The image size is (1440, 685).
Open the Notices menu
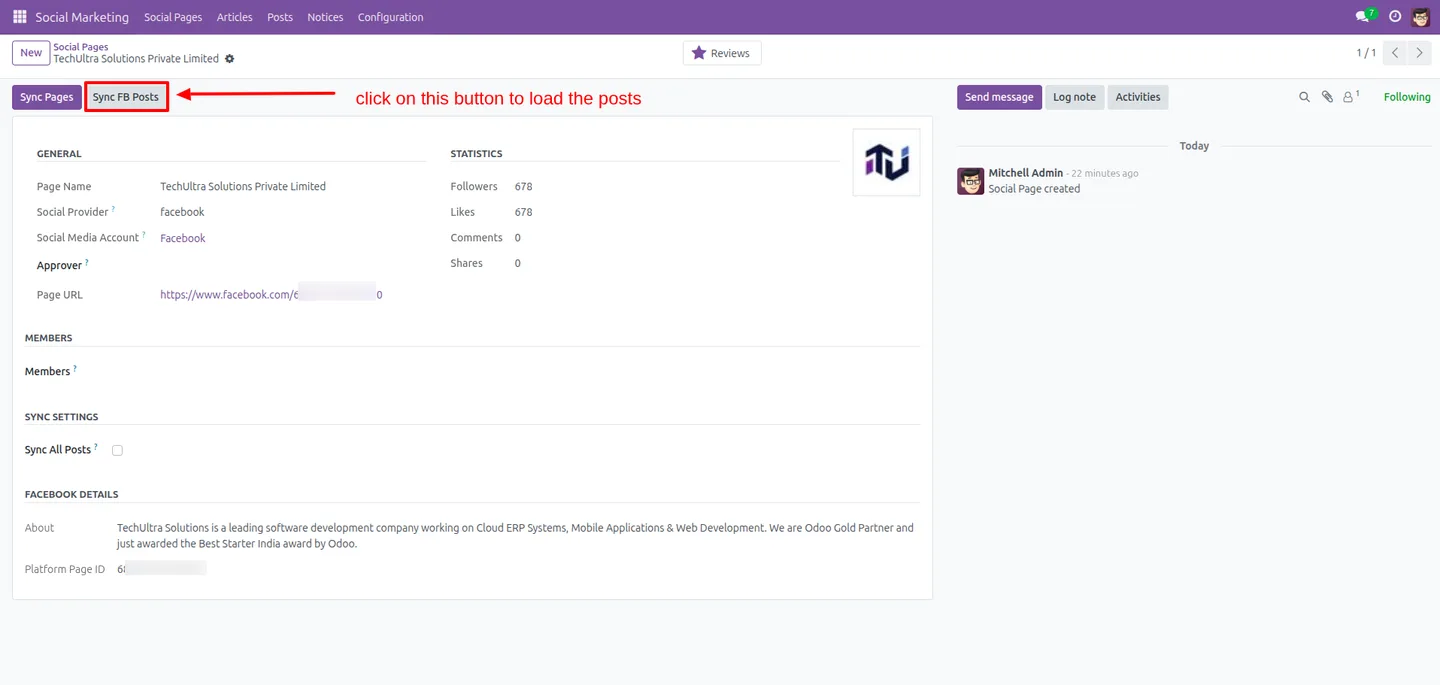(325, 17)
